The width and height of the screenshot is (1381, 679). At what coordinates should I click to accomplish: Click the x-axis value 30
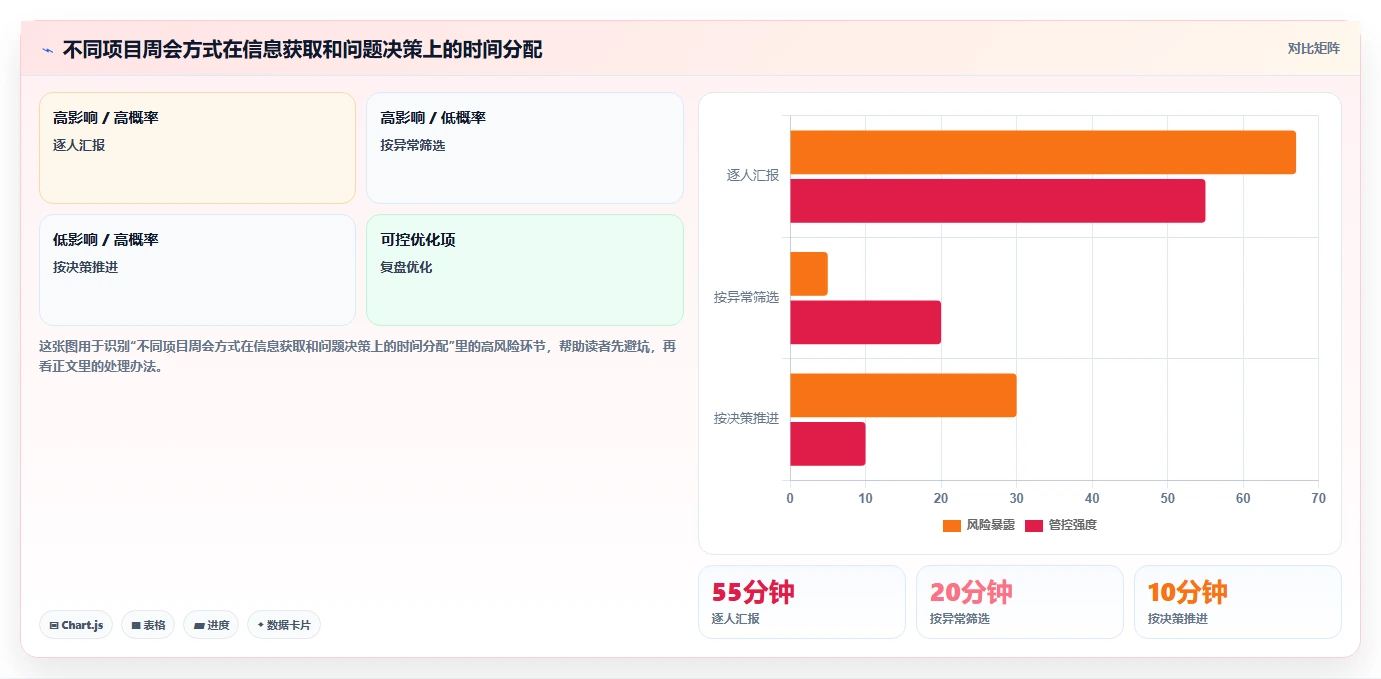pyautogui.click(x=1016, y=498)
